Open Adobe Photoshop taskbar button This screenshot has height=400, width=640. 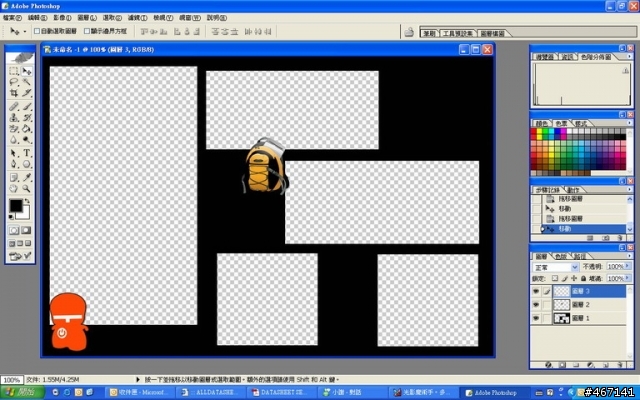pyautogui.click(x=495, y=393)
